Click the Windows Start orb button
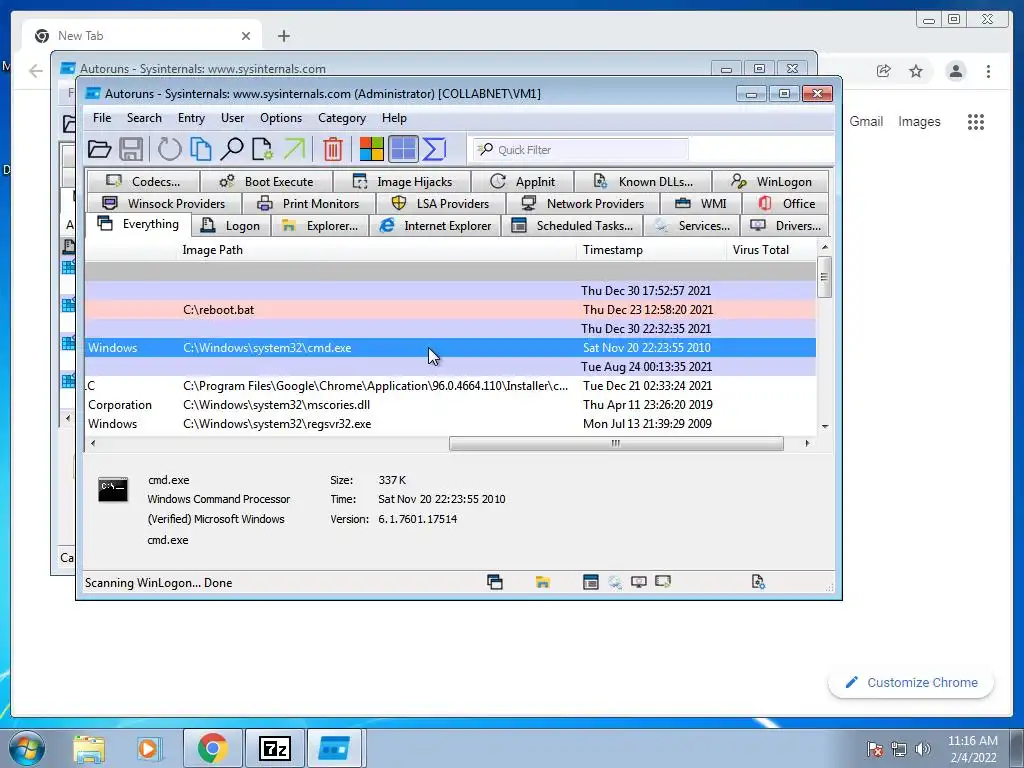This screenshot has height=768, width=1024. tap(27, 748)
